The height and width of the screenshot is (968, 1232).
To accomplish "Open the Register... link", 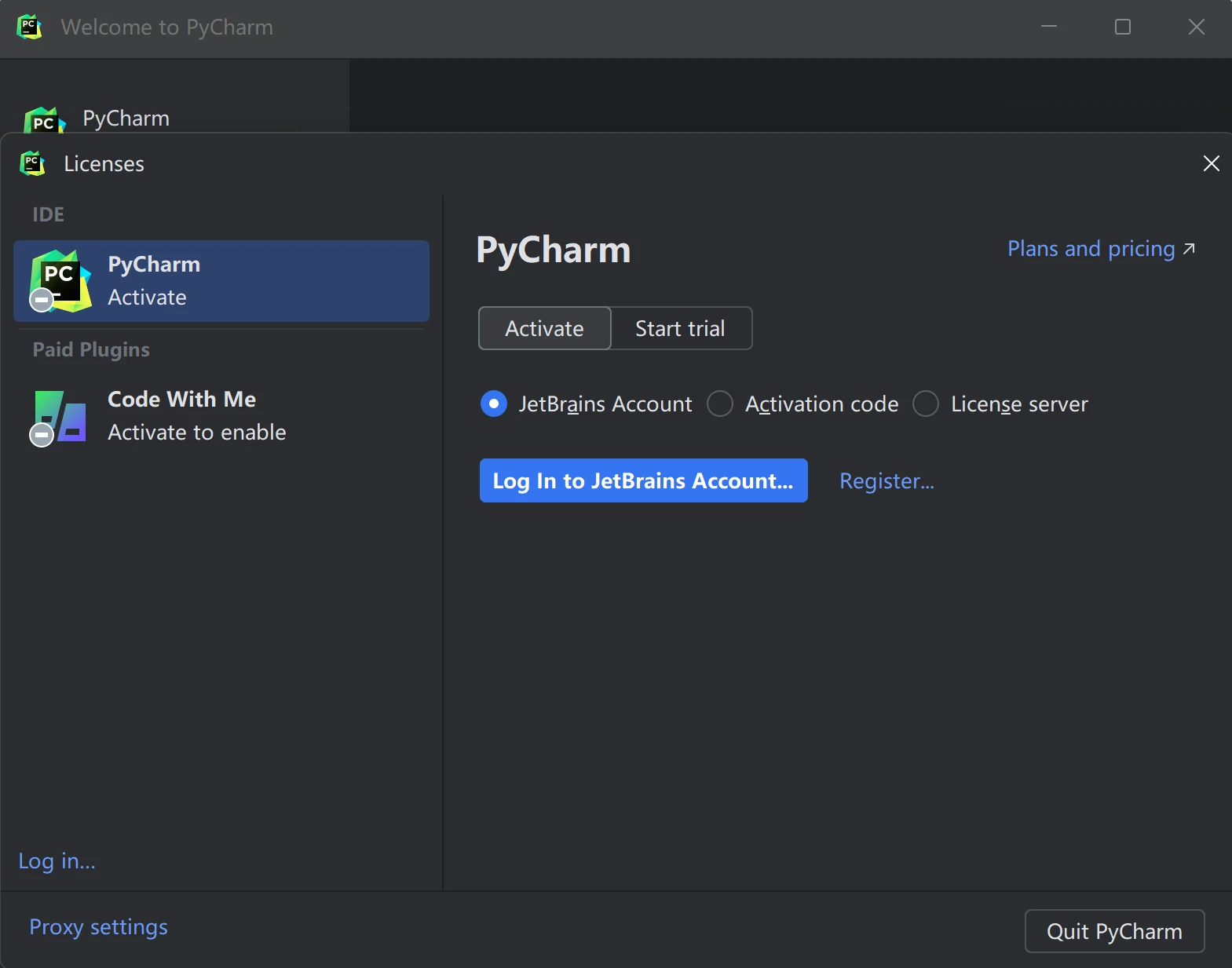I will (x=887, y=480).
